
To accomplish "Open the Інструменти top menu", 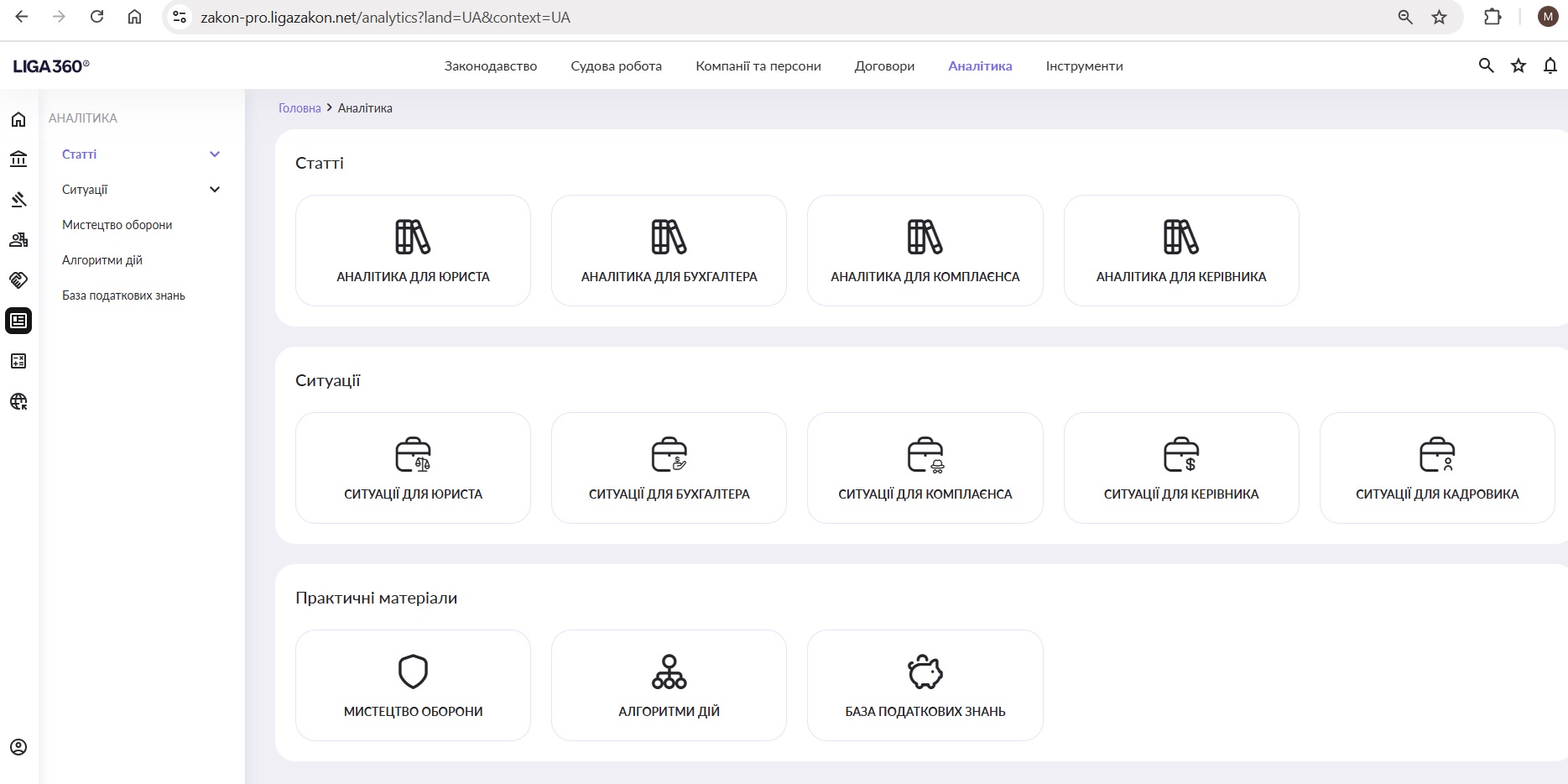I will pos(1084,66).
